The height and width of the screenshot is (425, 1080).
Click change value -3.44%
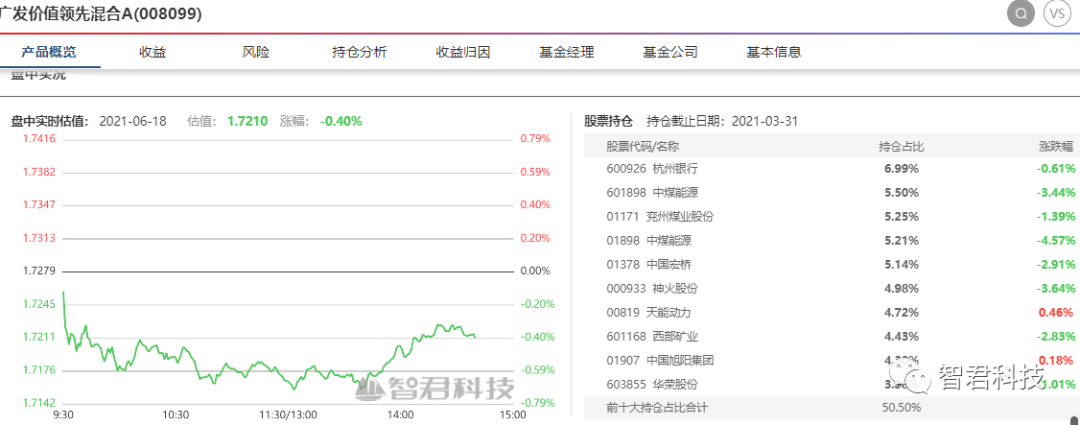(x=1055, y=193)
